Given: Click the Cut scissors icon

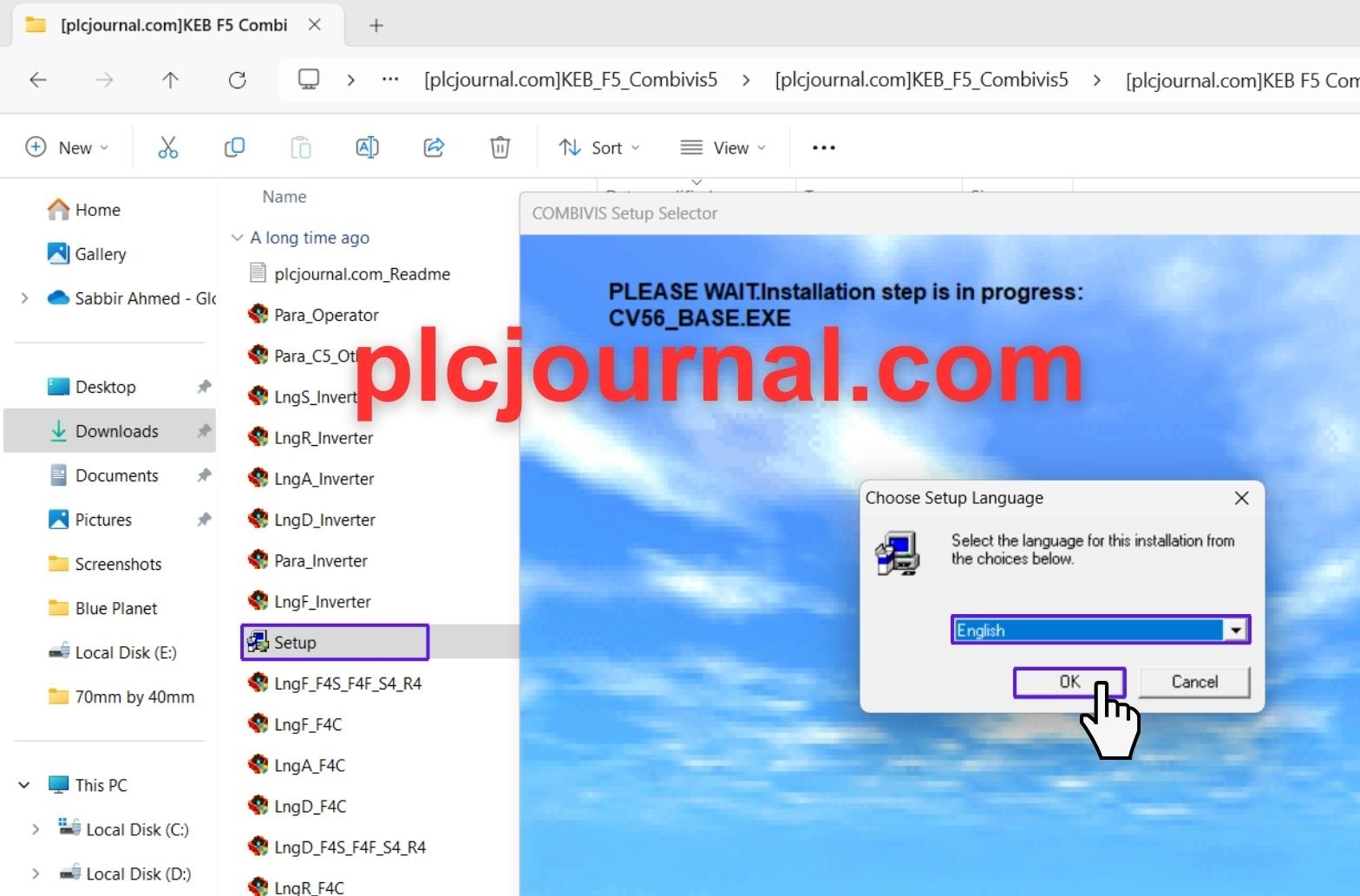Looking at the screenshot, I should 168,147.
